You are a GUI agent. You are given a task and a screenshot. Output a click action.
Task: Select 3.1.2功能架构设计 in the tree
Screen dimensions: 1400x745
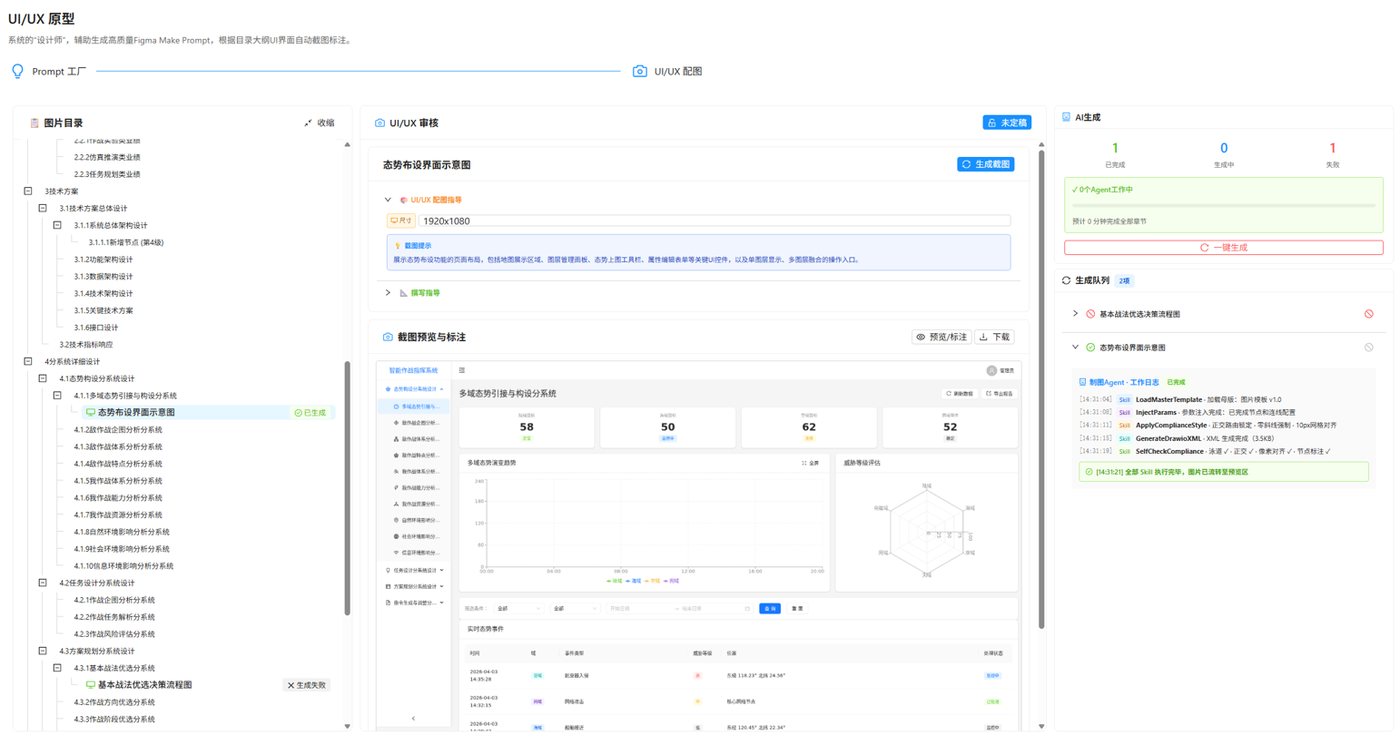coord(103,259)
